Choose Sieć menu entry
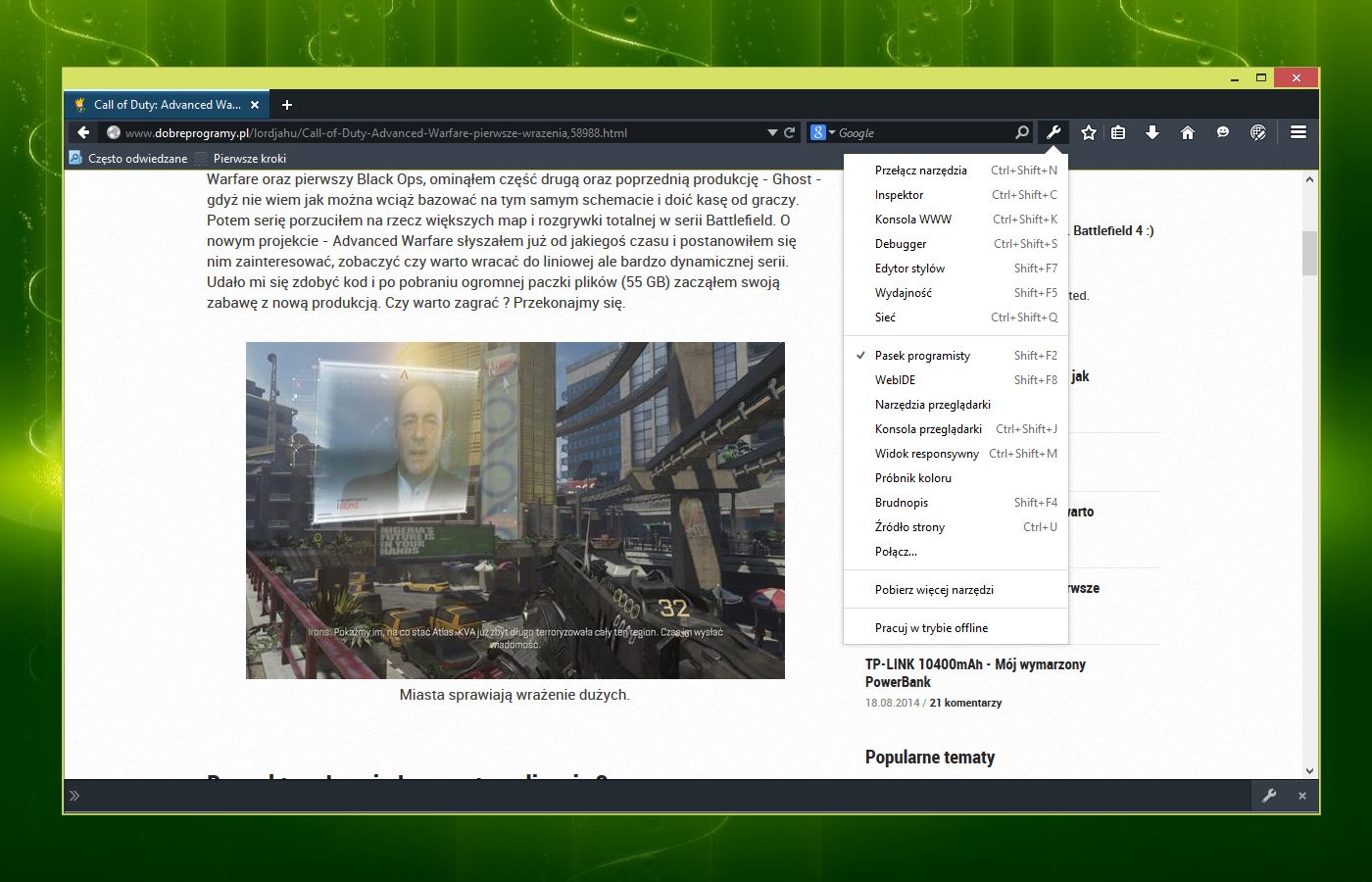This screenshot has width=1372, height=882. coord(955,318)
